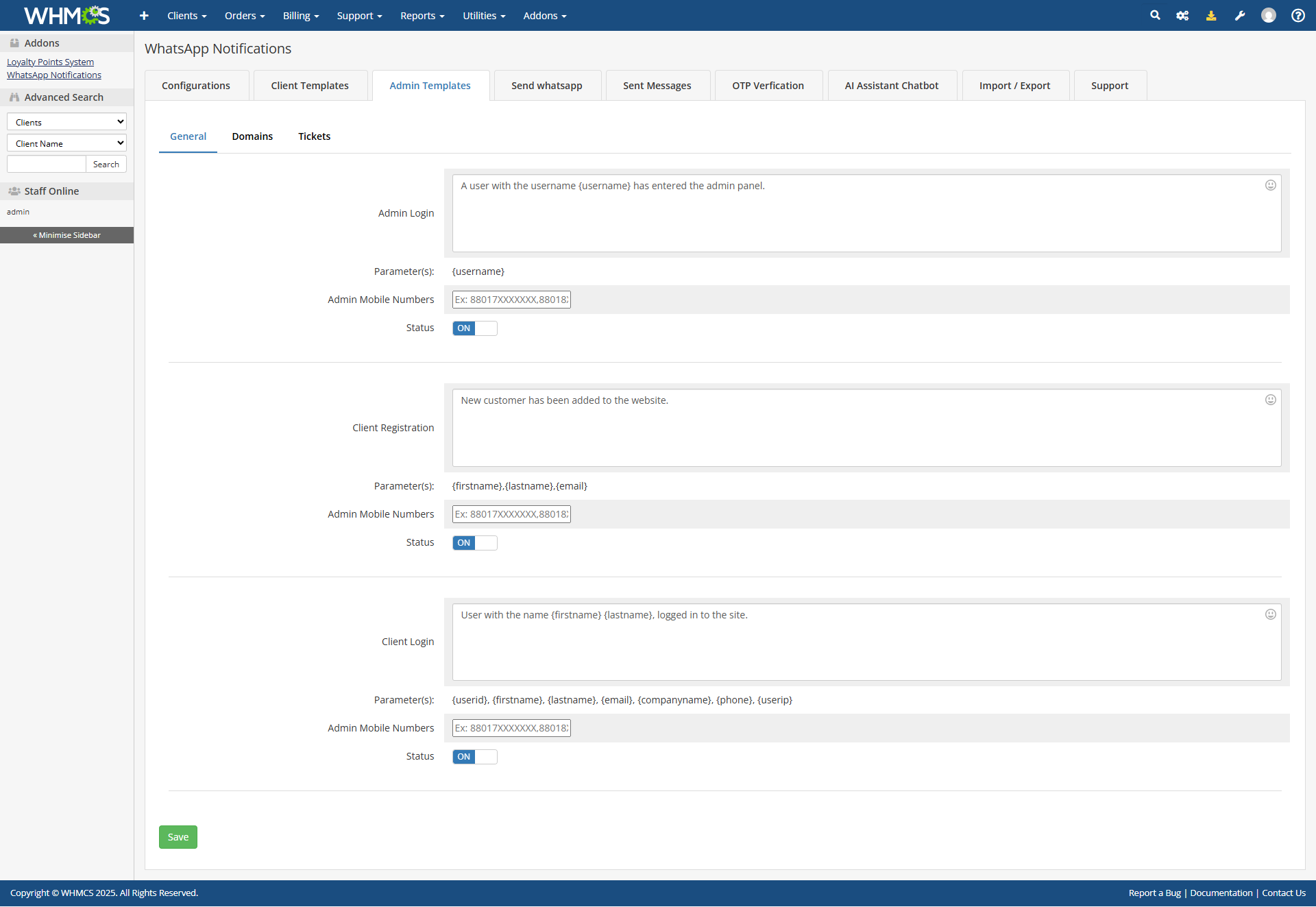
Task: Open Loyalty Points System sidebar link
Action: coord(50,62)
